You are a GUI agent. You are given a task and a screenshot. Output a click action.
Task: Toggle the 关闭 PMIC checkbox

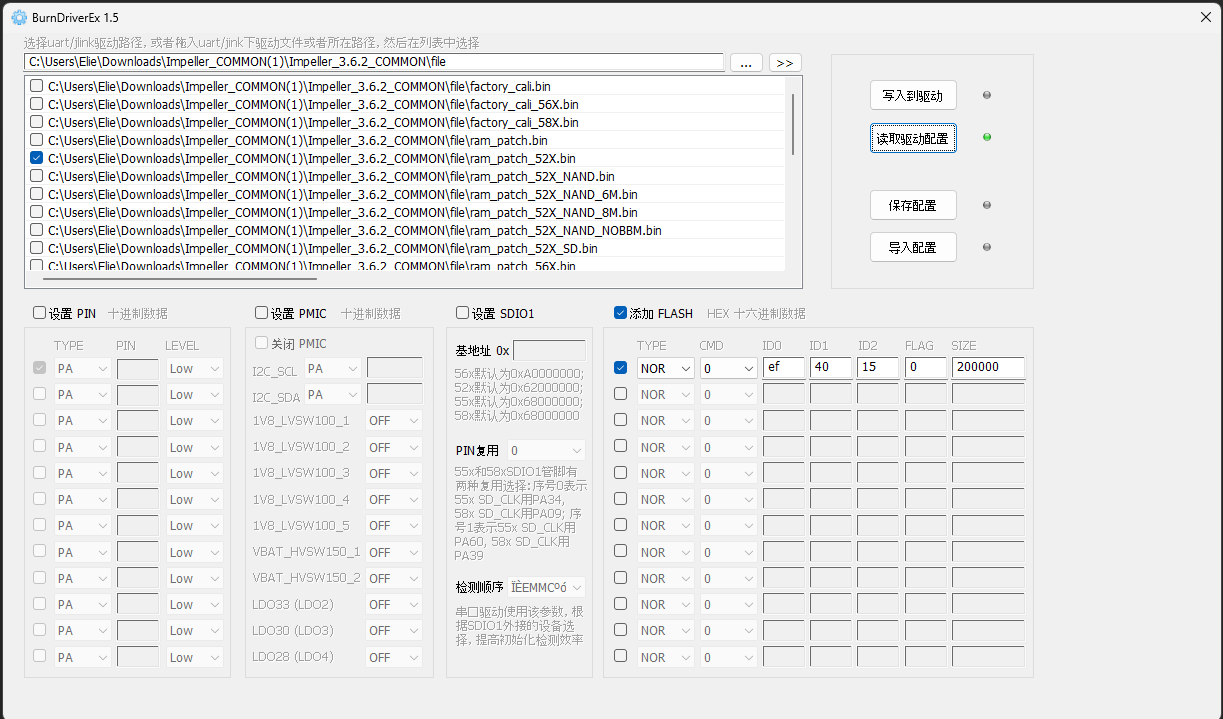tap(262, 343)
